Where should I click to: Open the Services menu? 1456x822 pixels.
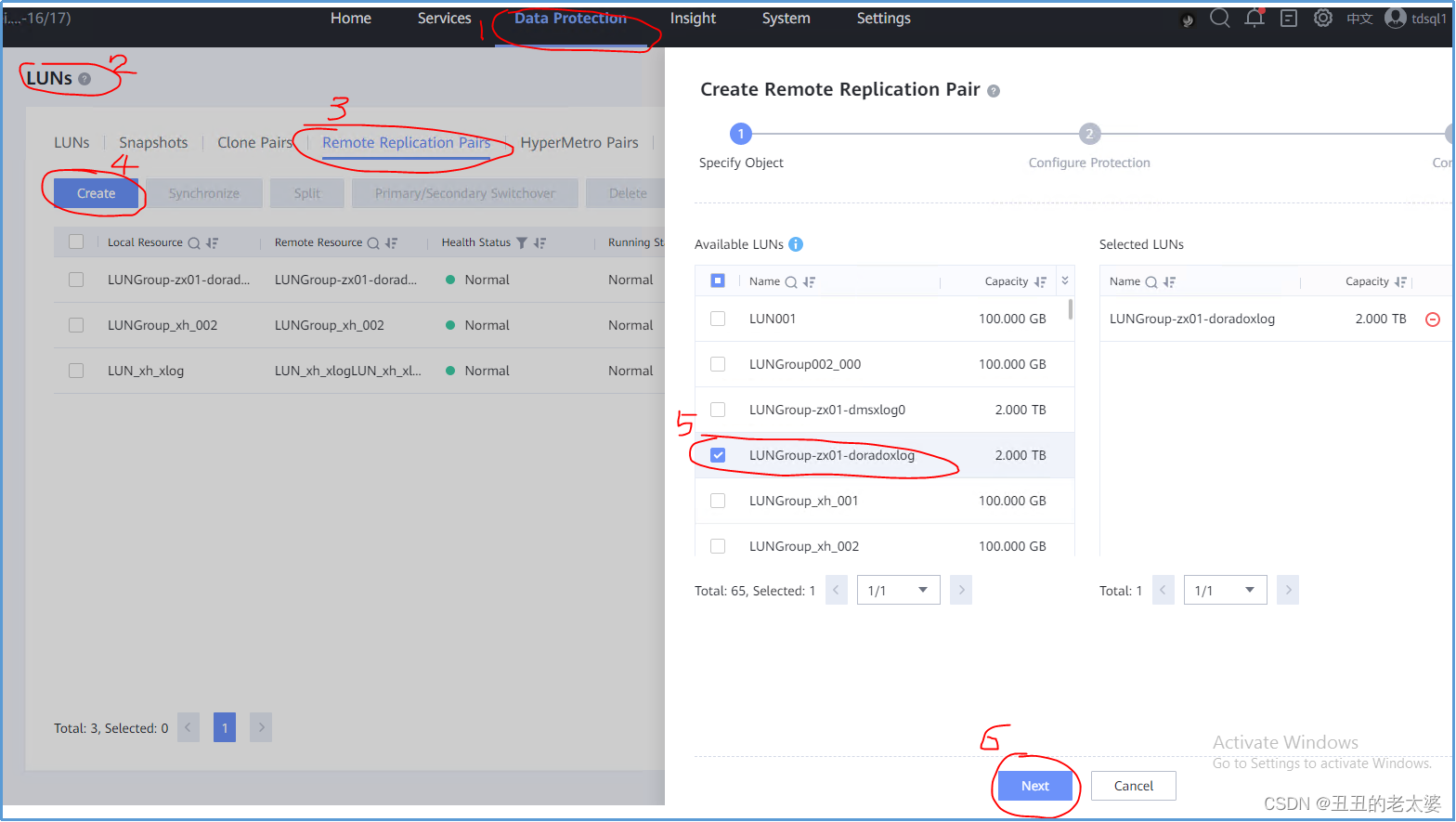444,19
